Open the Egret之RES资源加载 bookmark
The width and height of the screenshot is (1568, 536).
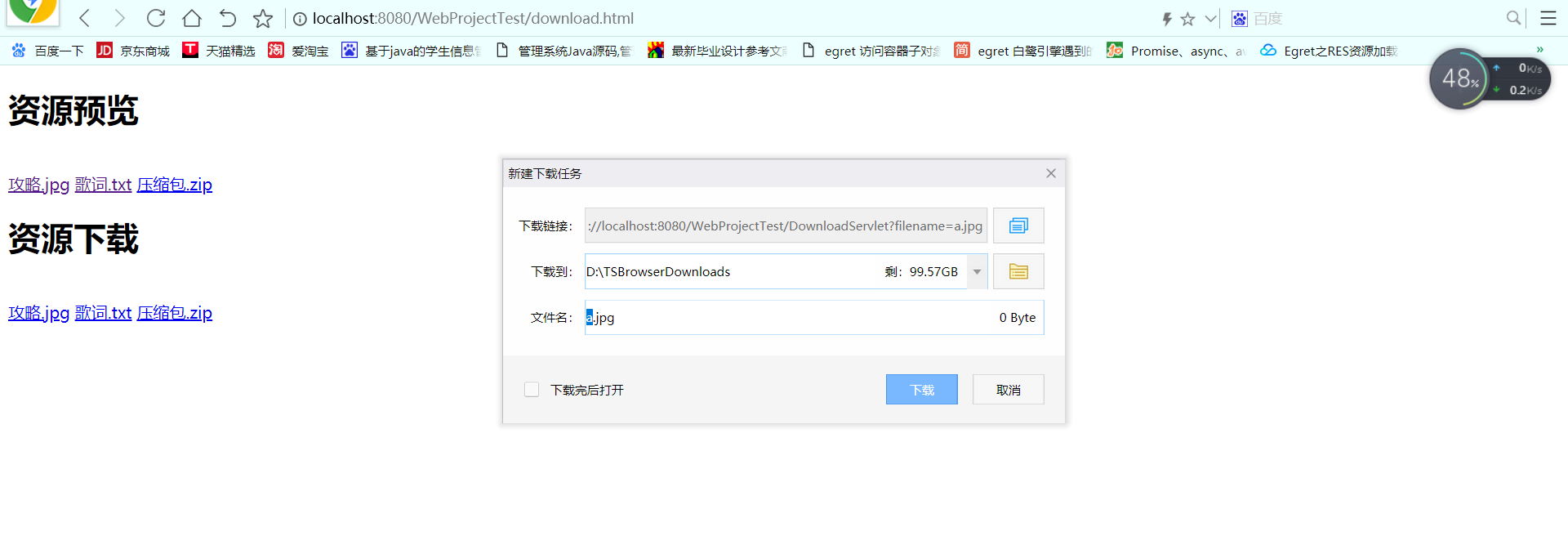click(x=1330, y=51)
